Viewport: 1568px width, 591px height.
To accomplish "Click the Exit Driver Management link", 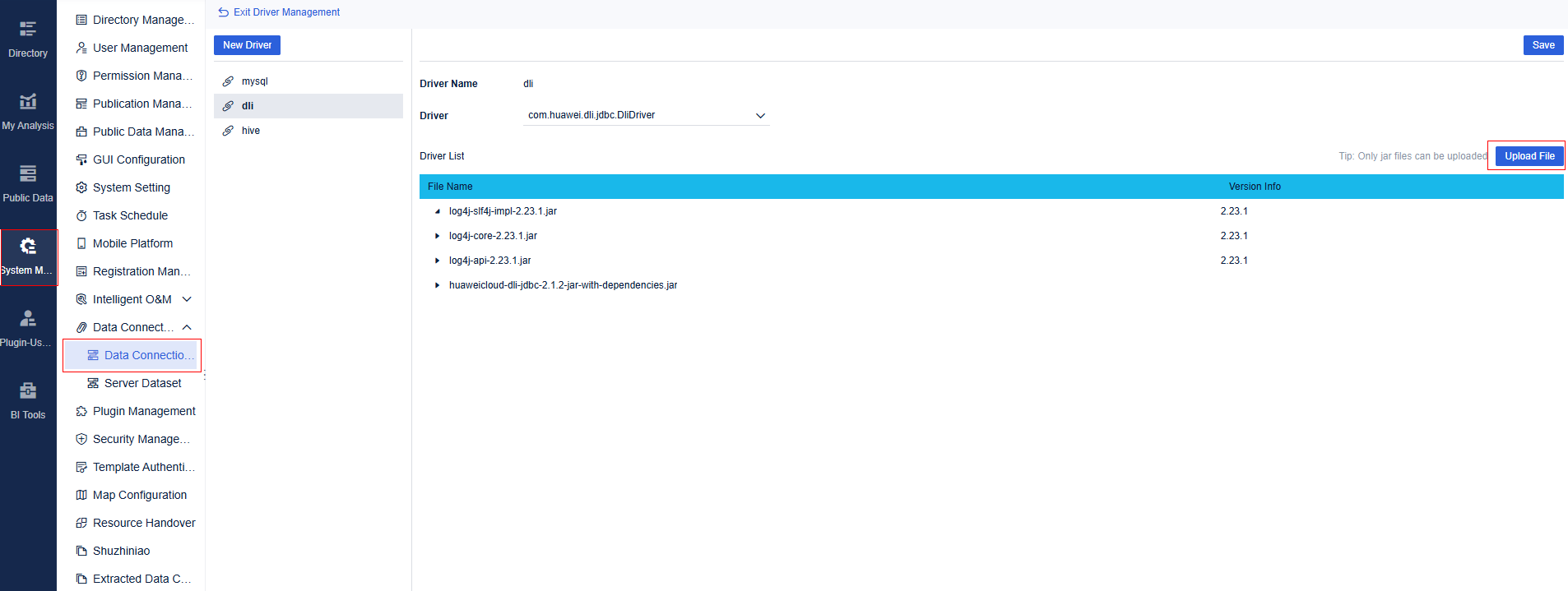I will (x=286, y=12).
